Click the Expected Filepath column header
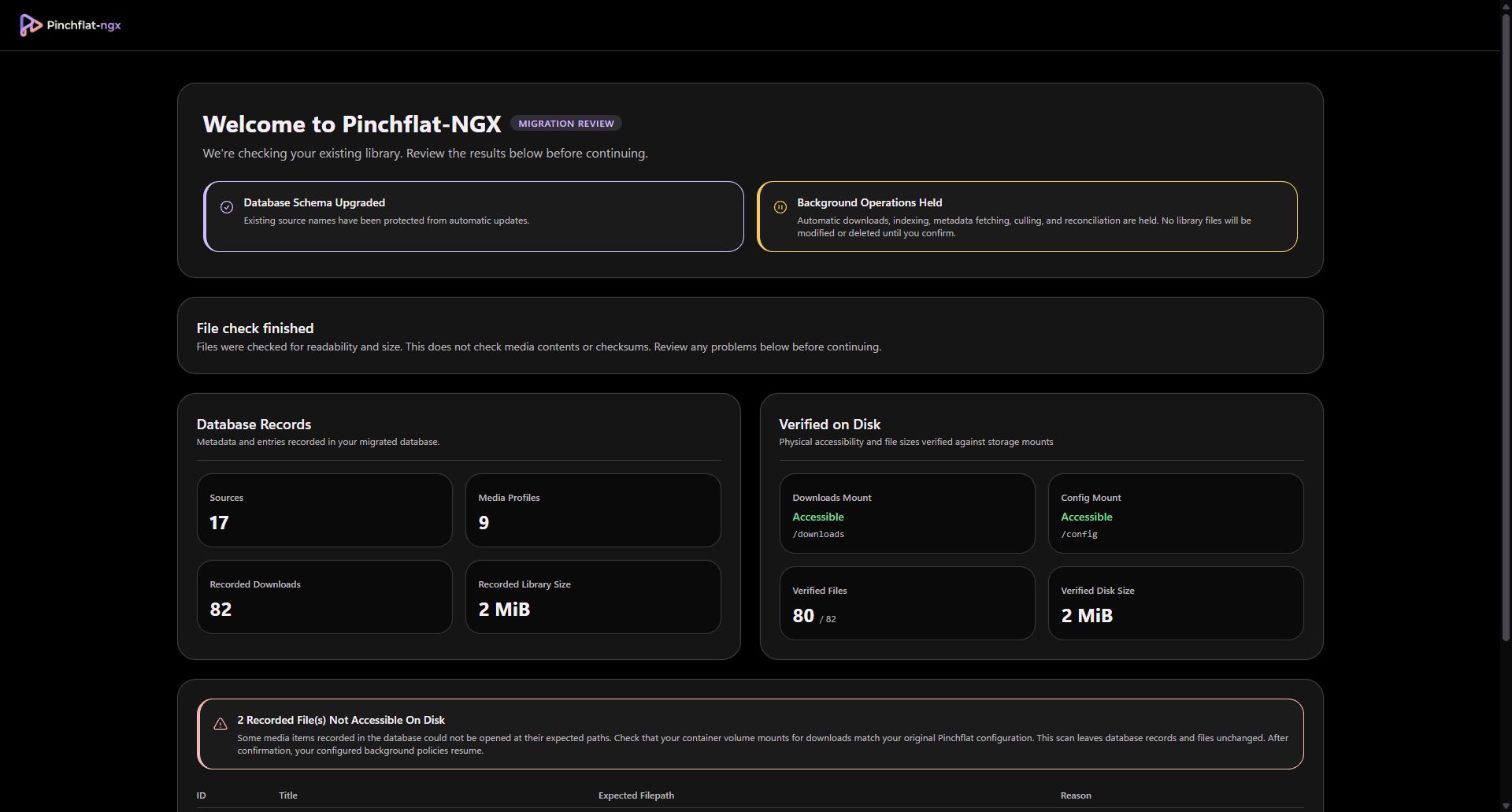 (x=636, y=795)
